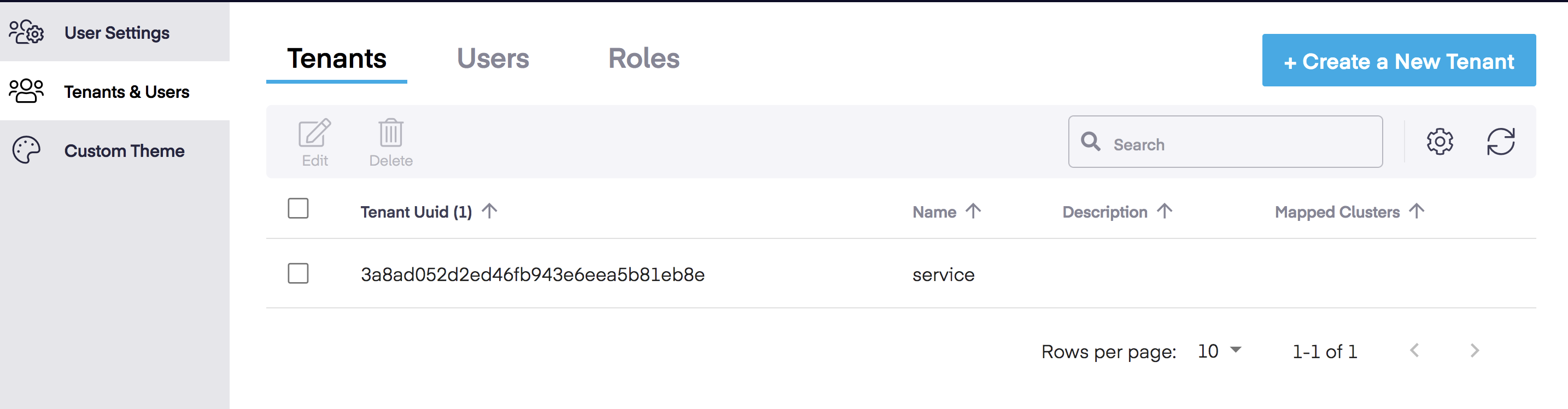
Task: Click the Delete trash icon
Action: (x=391, y=133)
